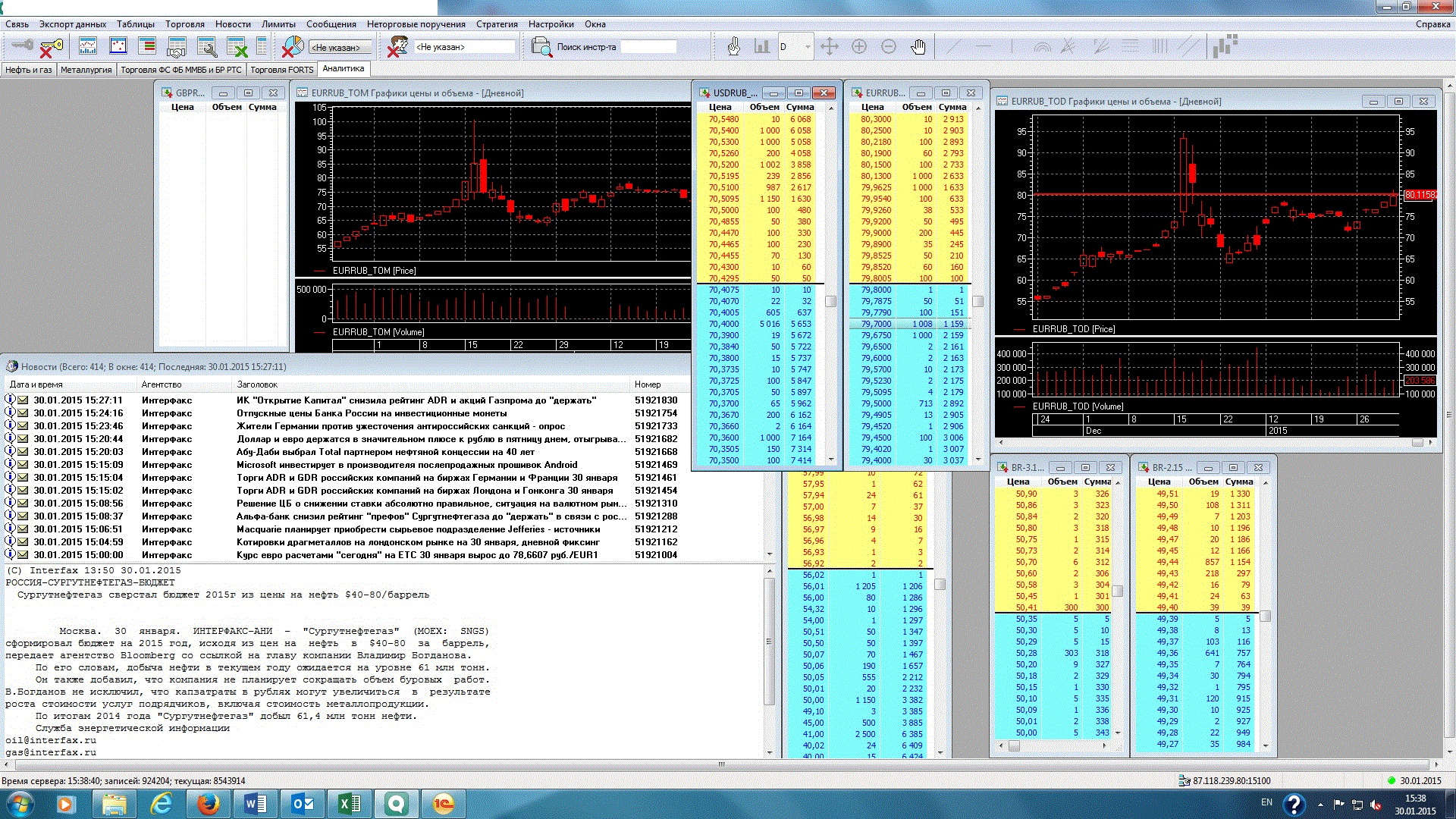Image resolution: width=1456 pixels, height=819 pixels.
Task: Click the gas@interfax.ru email link
Action: pyautogui.click(x=51, y=752)
